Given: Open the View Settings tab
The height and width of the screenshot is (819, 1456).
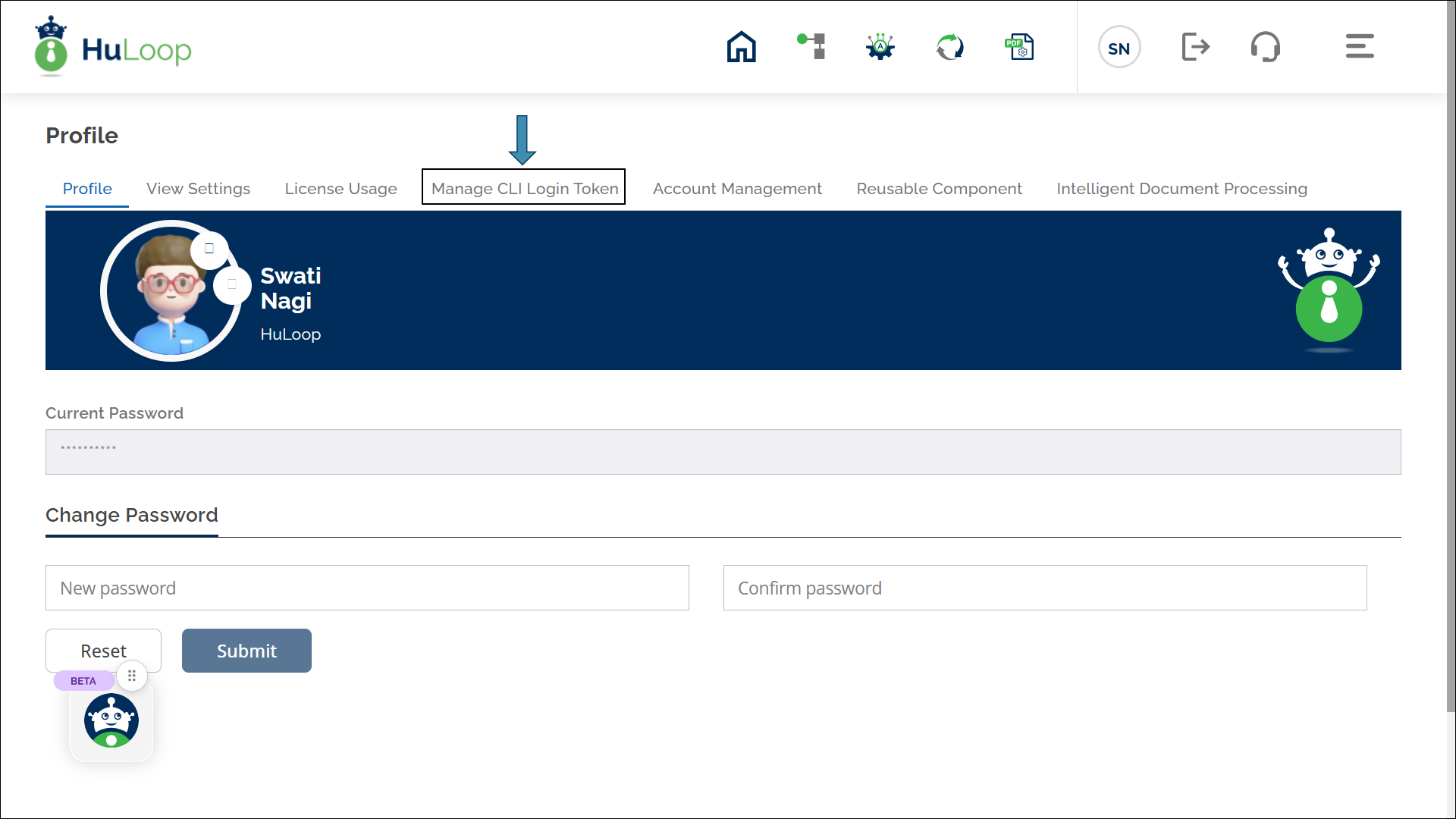Looking at the screenshot, I should [198, 188].
